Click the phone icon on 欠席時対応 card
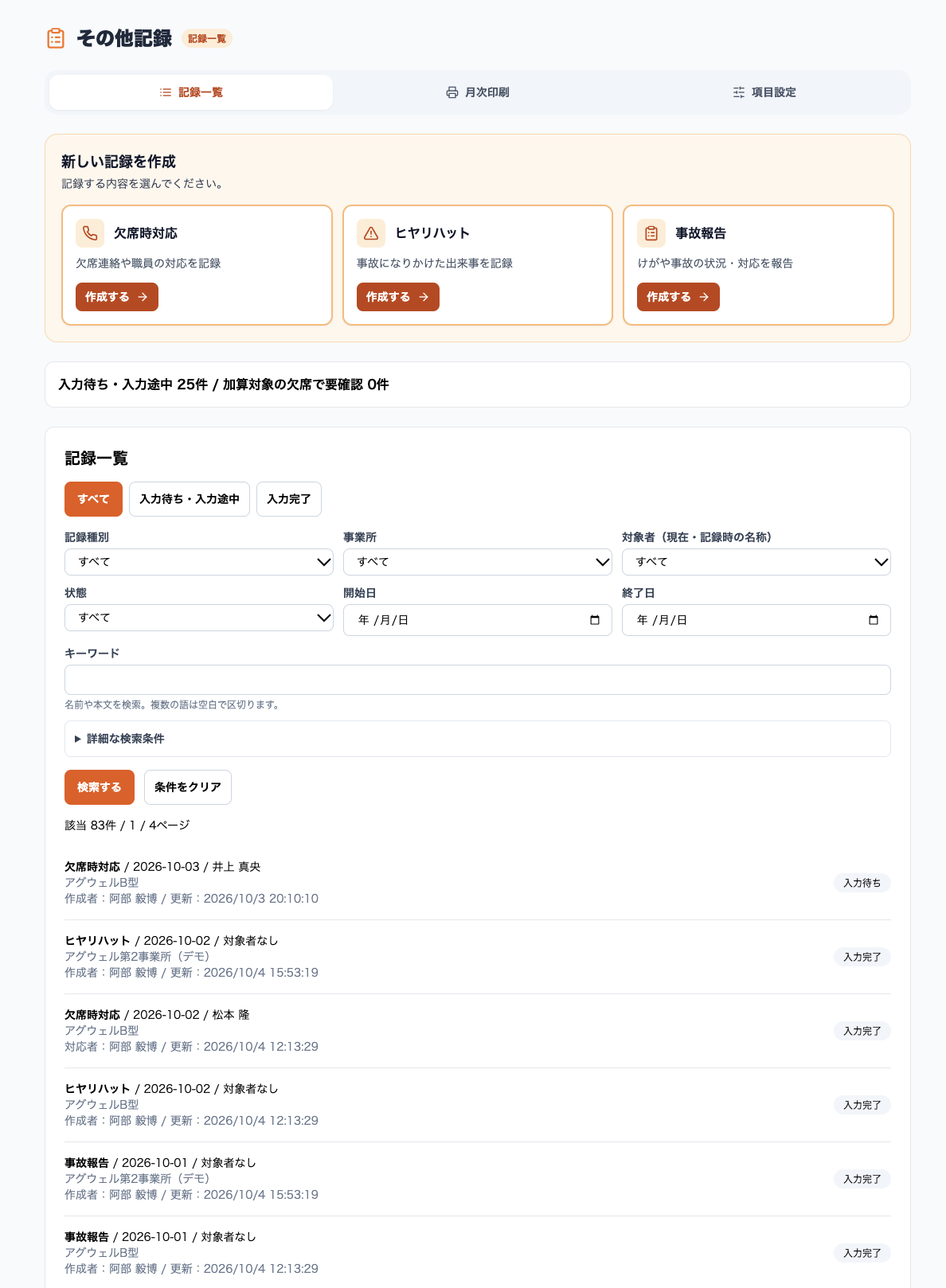Viewport: 946px width, 1288px height. pos(90,233)
